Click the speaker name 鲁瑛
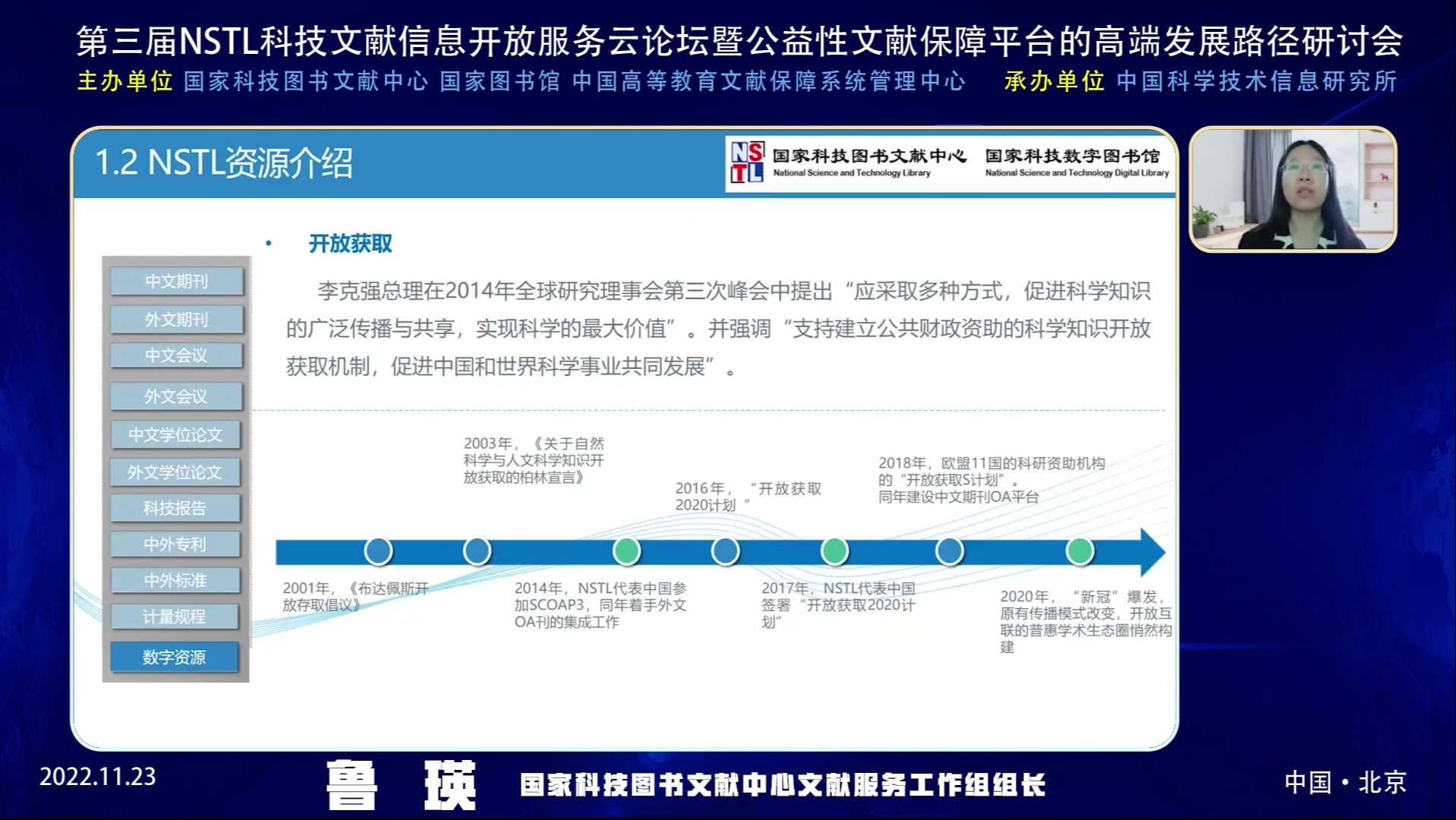 [401, 786]
